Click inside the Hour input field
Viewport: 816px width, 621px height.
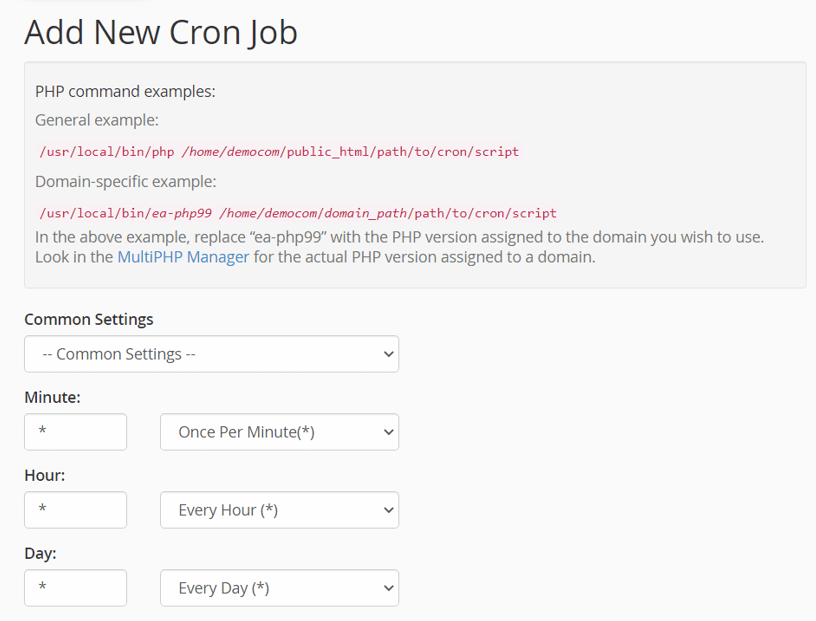click(75, 510)
